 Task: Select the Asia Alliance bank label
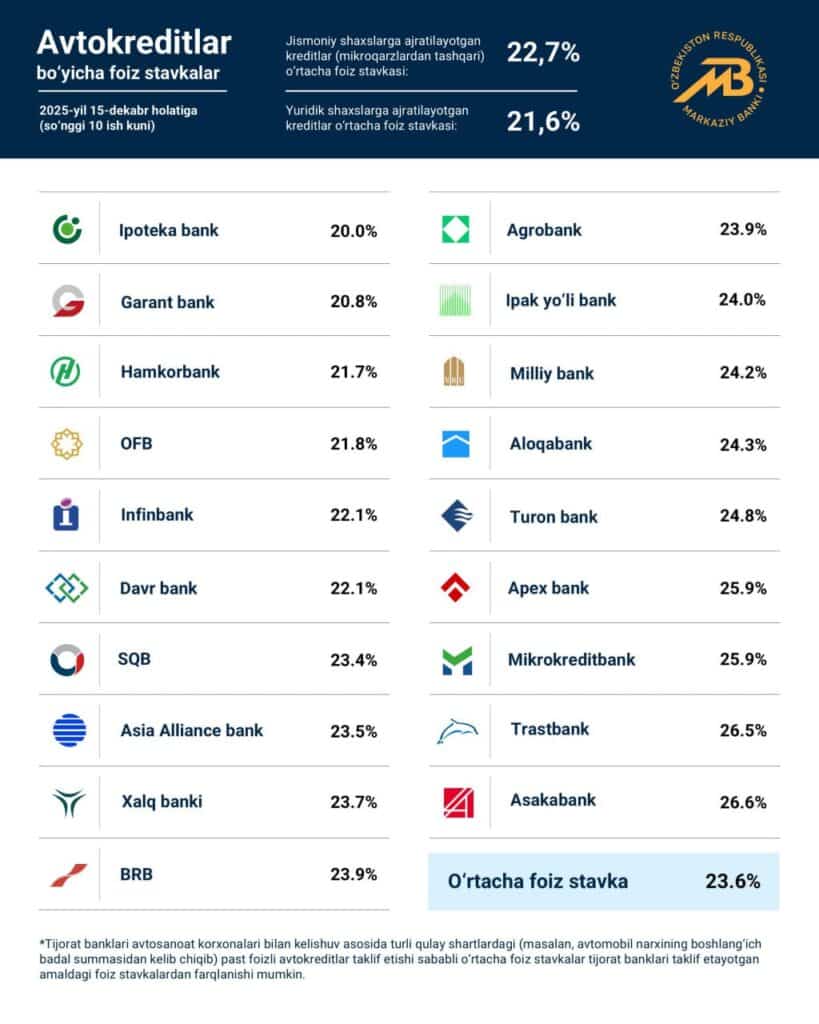(x=192, y=730)
